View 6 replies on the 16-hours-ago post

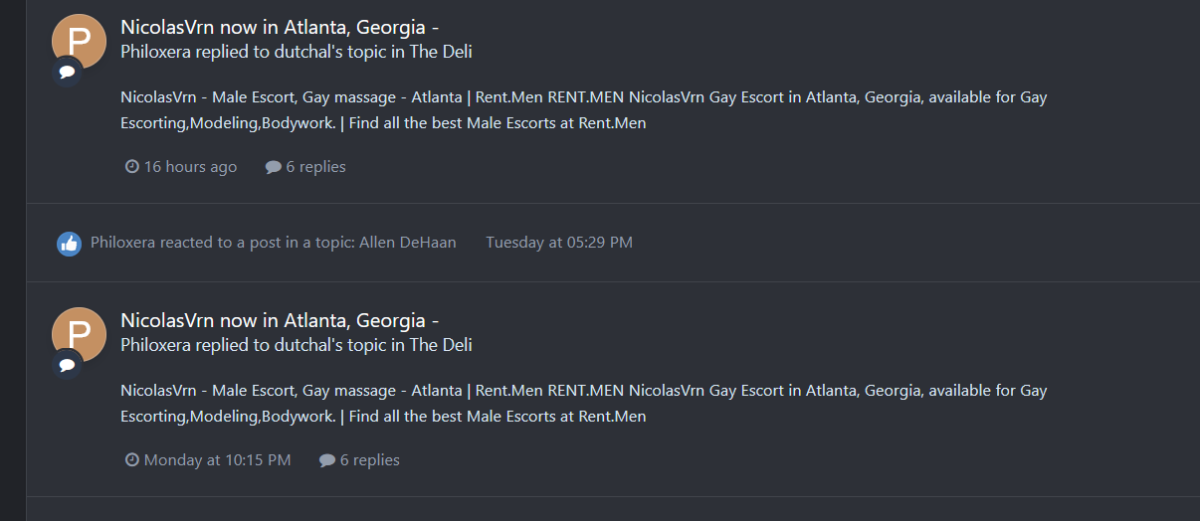click(315, 167)
